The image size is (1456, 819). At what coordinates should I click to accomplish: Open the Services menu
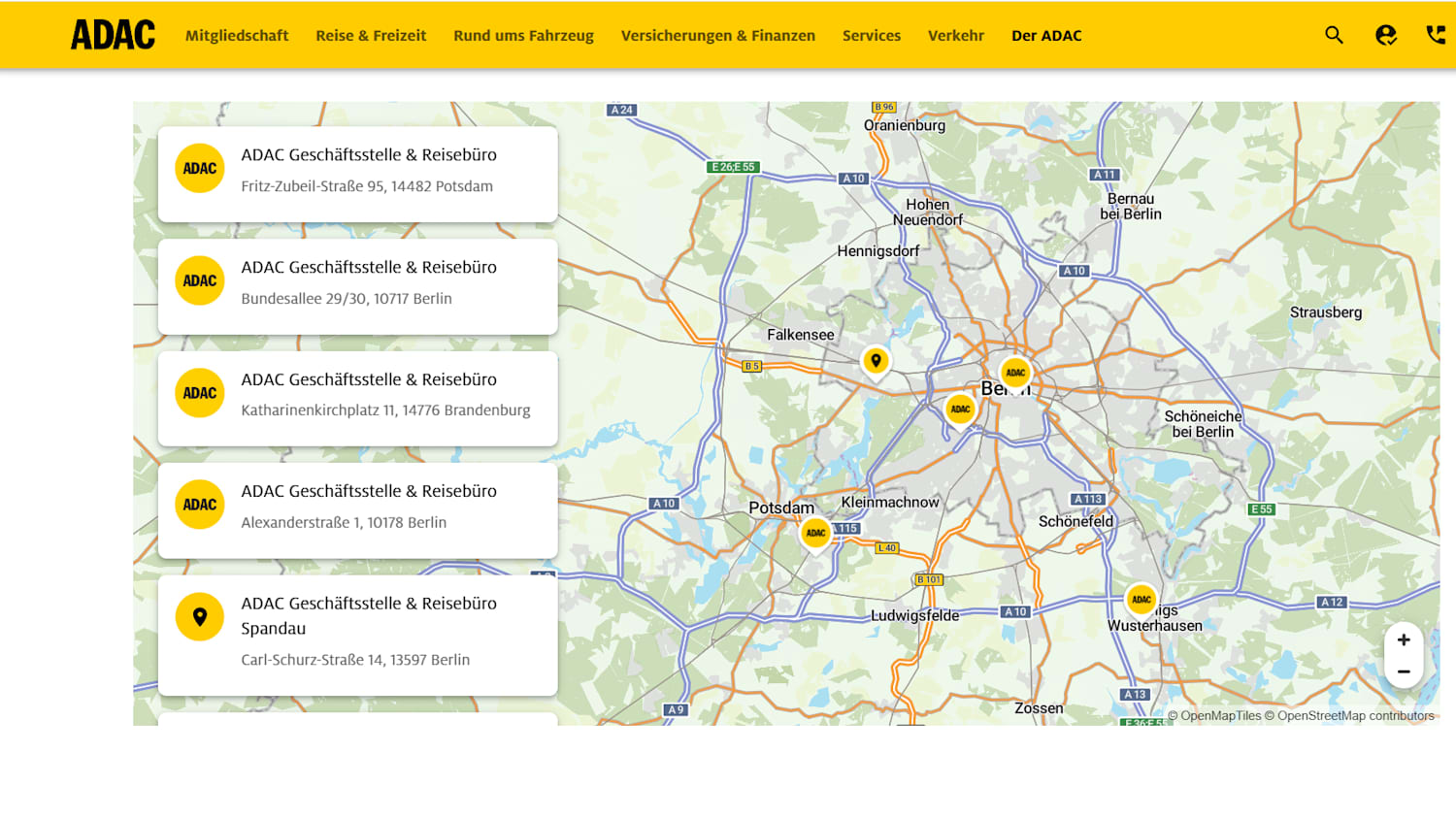coord(872,36)
